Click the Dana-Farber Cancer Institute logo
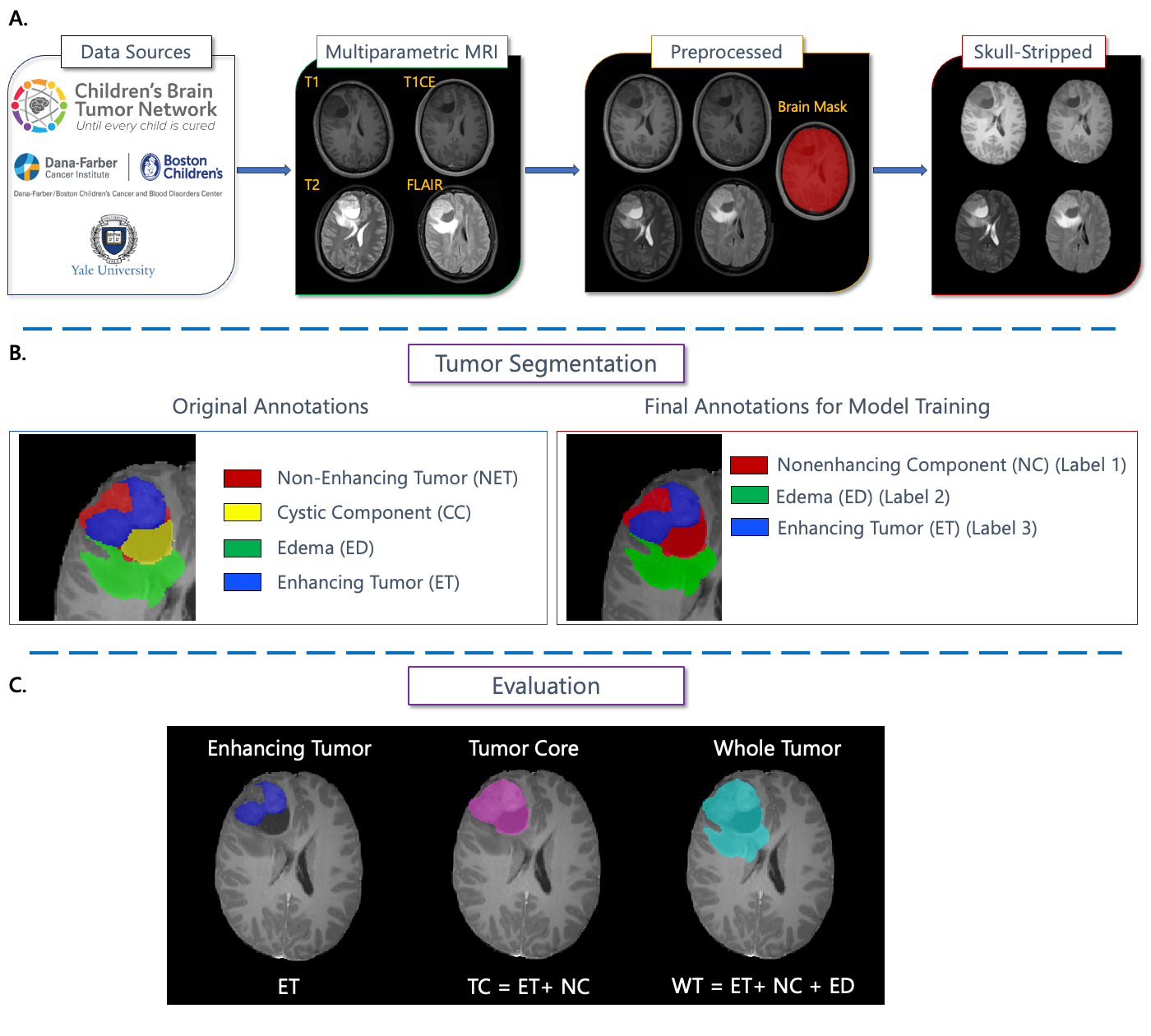 (x=66, y=167)
